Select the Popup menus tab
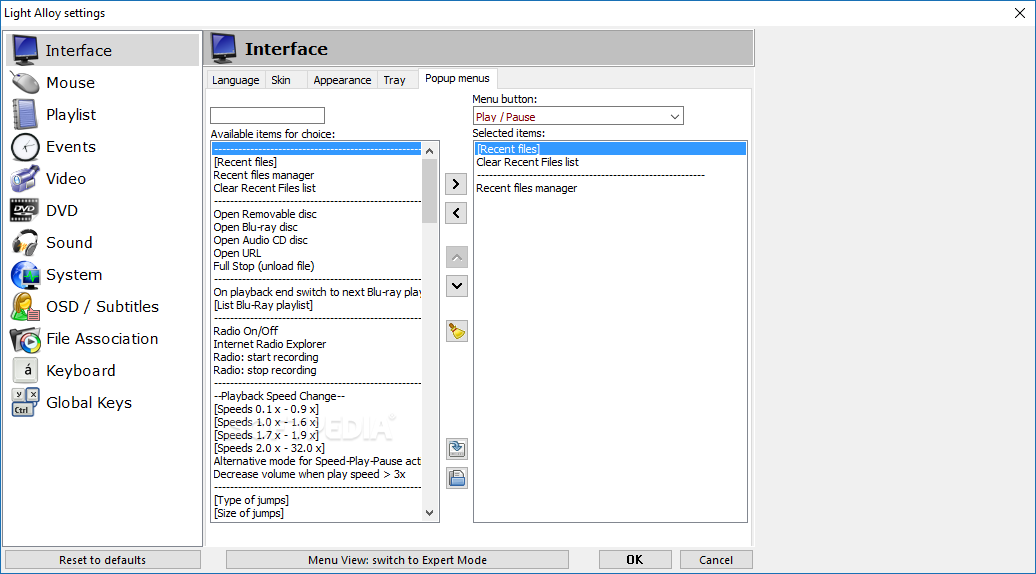 point(457,79)
